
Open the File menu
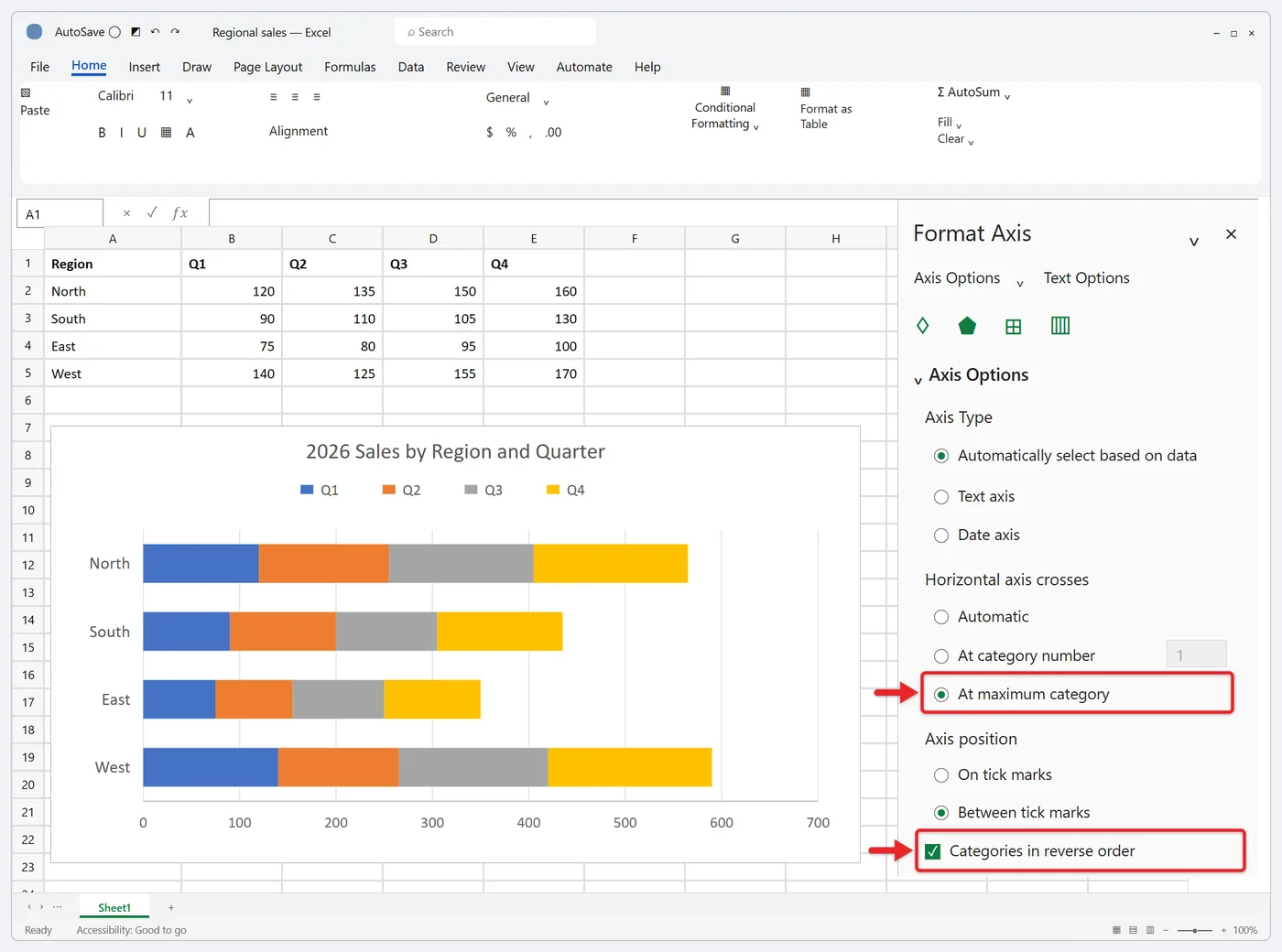coord(39,67)
